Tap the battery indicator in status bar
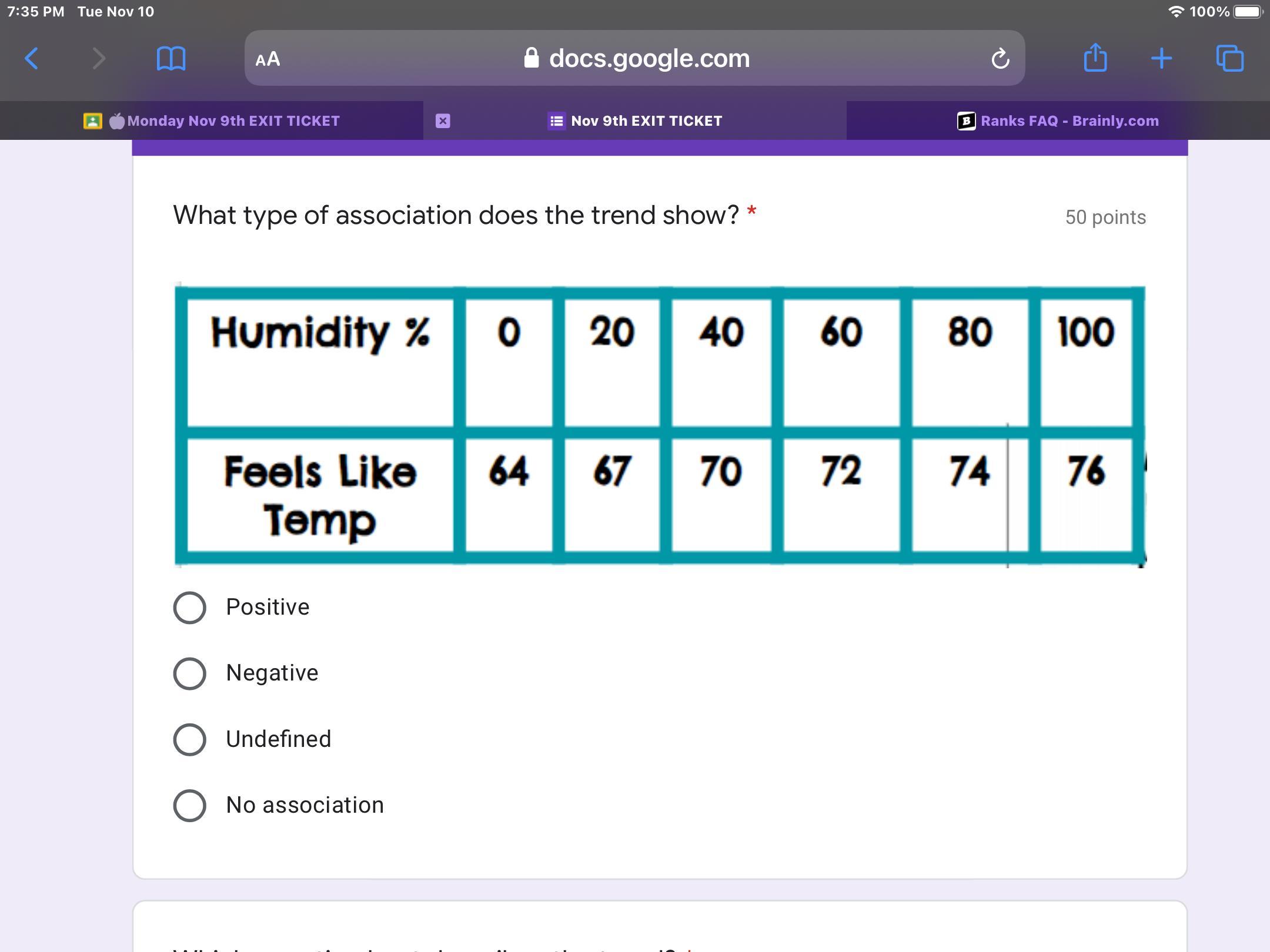The width and height of the screenshot is (1270, 952). [1247, 12]
